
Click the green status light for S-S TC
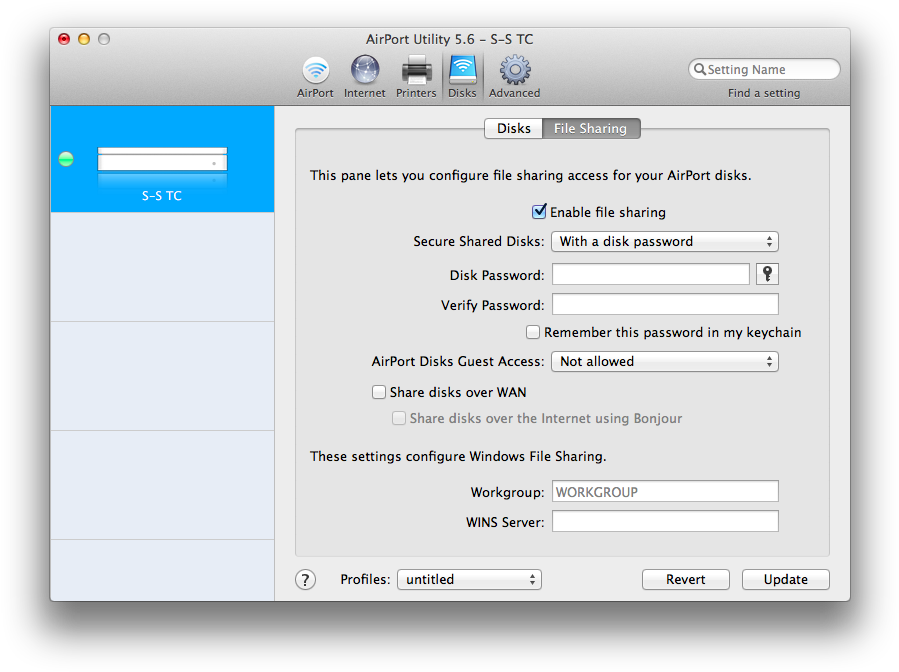[67, 159]
